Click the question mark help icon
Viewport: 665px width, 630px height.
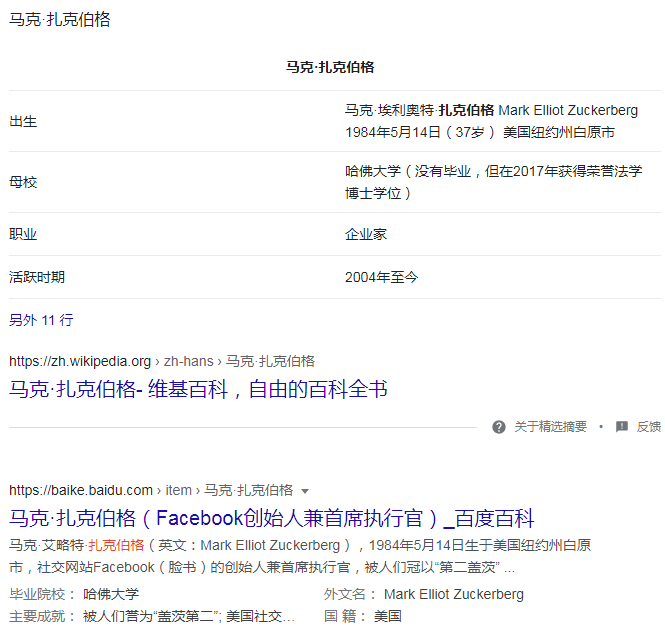tap(499, 427)
